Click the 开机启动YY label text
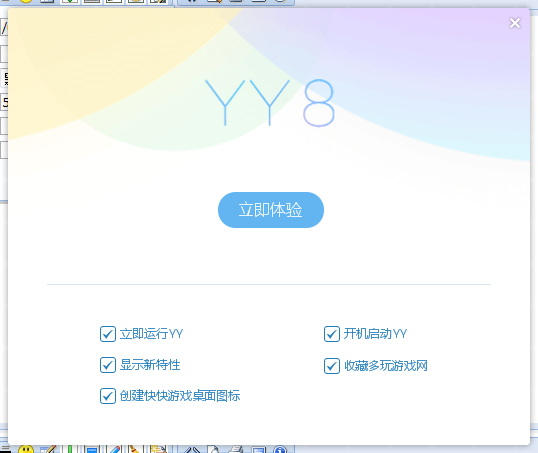This screenshot has height=453, width=538. (x=375, y=334)
